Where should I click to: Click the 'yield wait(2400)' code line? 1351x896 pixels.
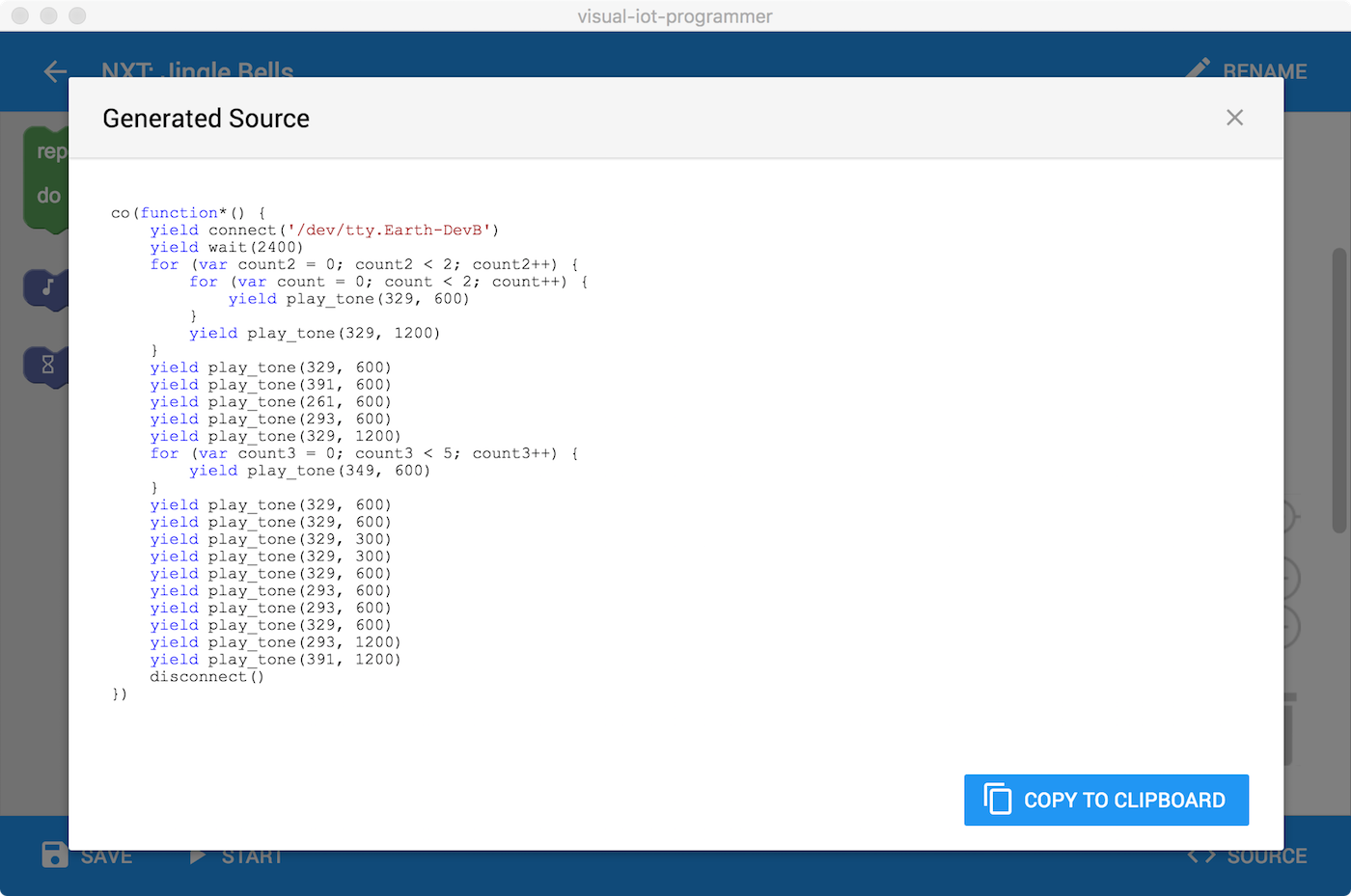coord(227,247)
